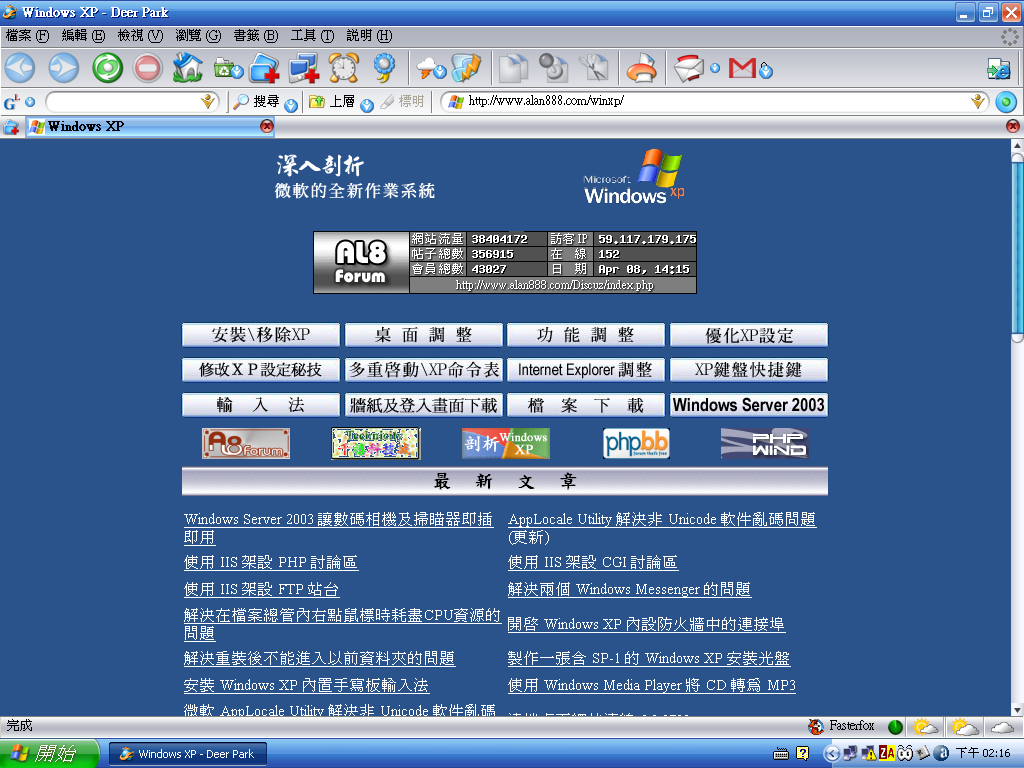Open the Gmail M icon
Screen dimensions: 1024x768
click(742, 68)
